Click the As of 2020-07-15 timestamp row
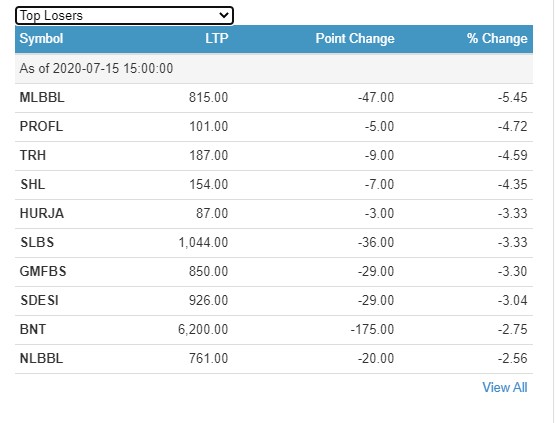The height and width of the screenshot is (423, 556). [x=274, y=68]
